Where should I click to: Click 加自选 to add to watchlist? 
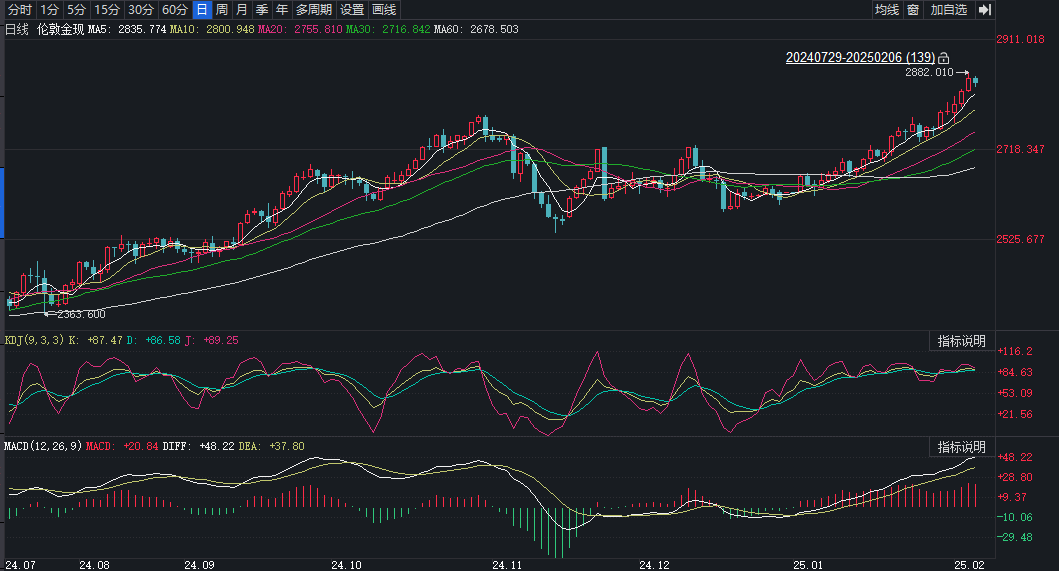point(948,10)
